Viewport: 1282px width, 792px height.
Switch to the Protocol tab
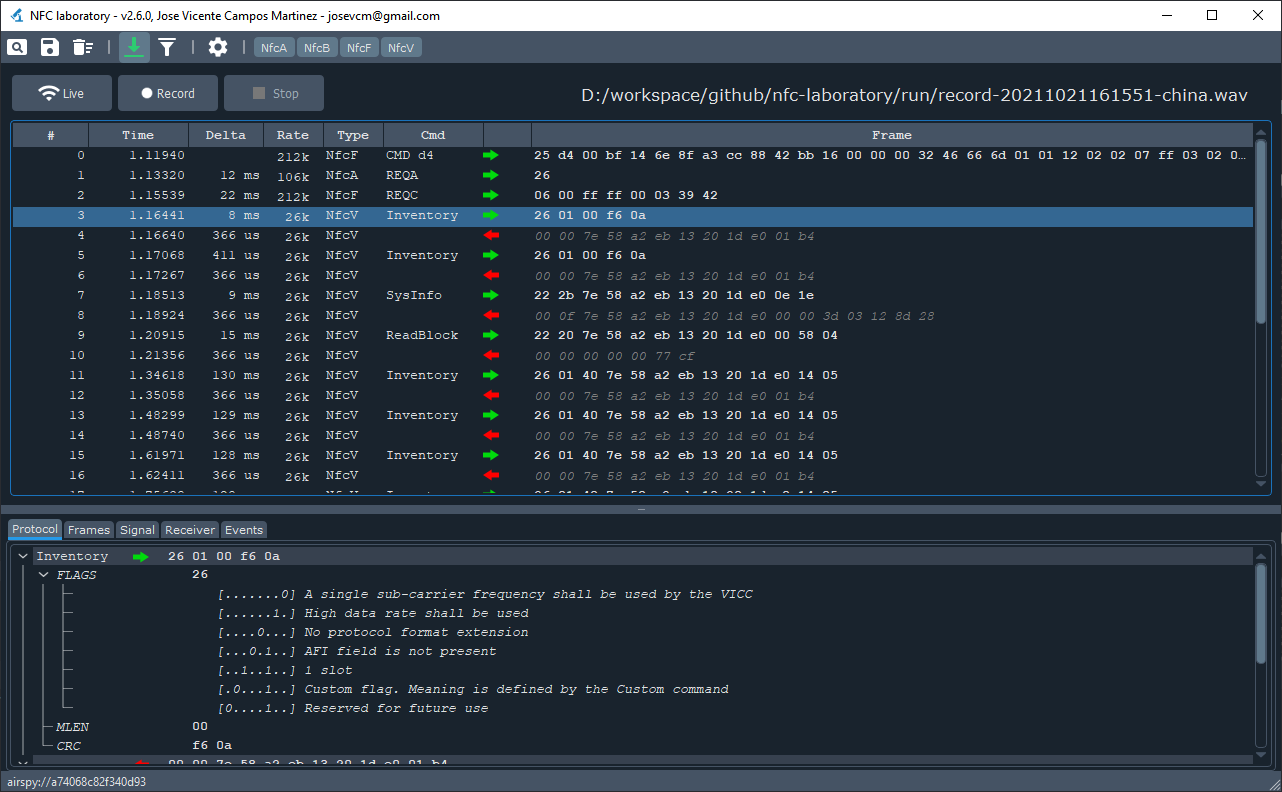(x=35, y=530)
